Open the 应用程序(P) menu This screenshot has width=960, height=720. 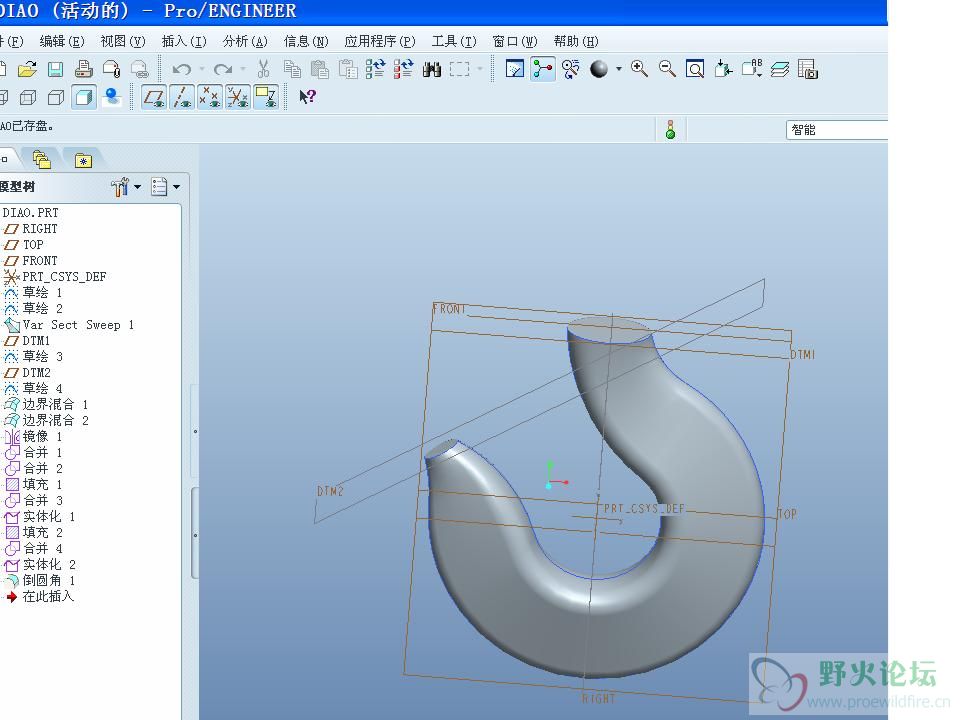click(380, 41)
